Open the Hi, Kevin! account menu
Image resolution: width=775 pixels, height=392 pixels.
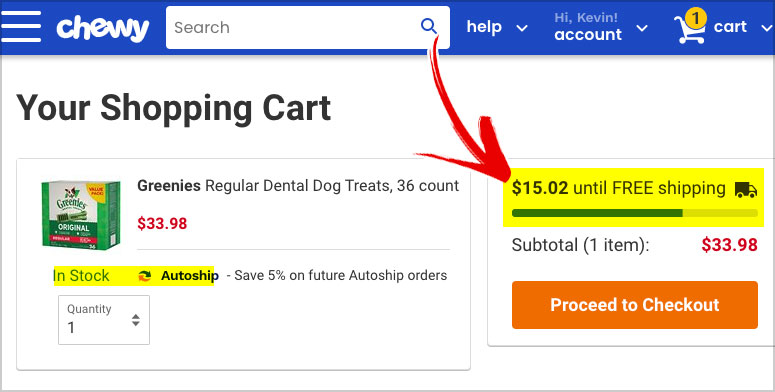[588, 27]
